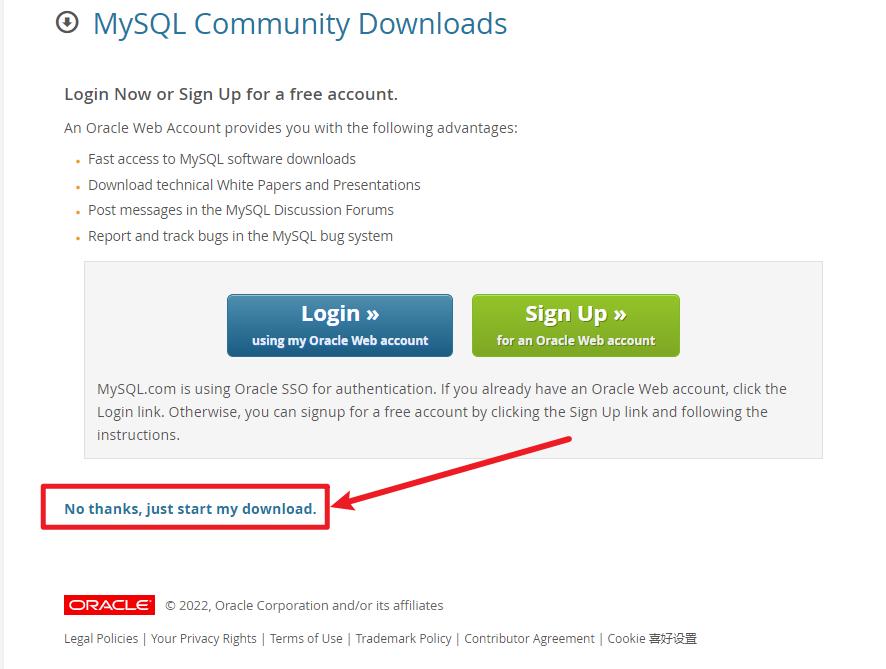Click the red Oracle logo
The height and width of the screenshot is (669, 886).
[x=110, y=605]
